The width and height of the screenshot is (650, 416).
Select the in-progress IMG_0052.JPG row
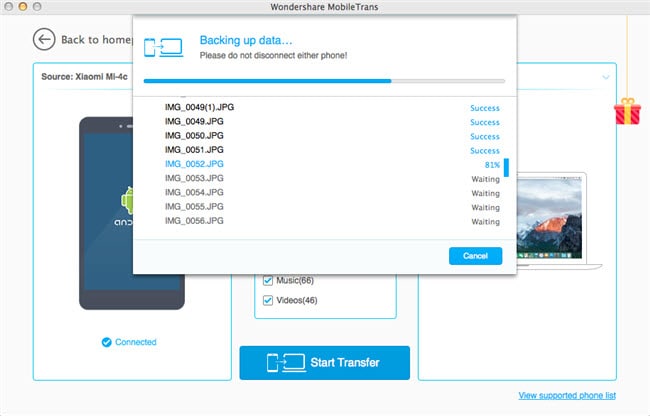332,164
